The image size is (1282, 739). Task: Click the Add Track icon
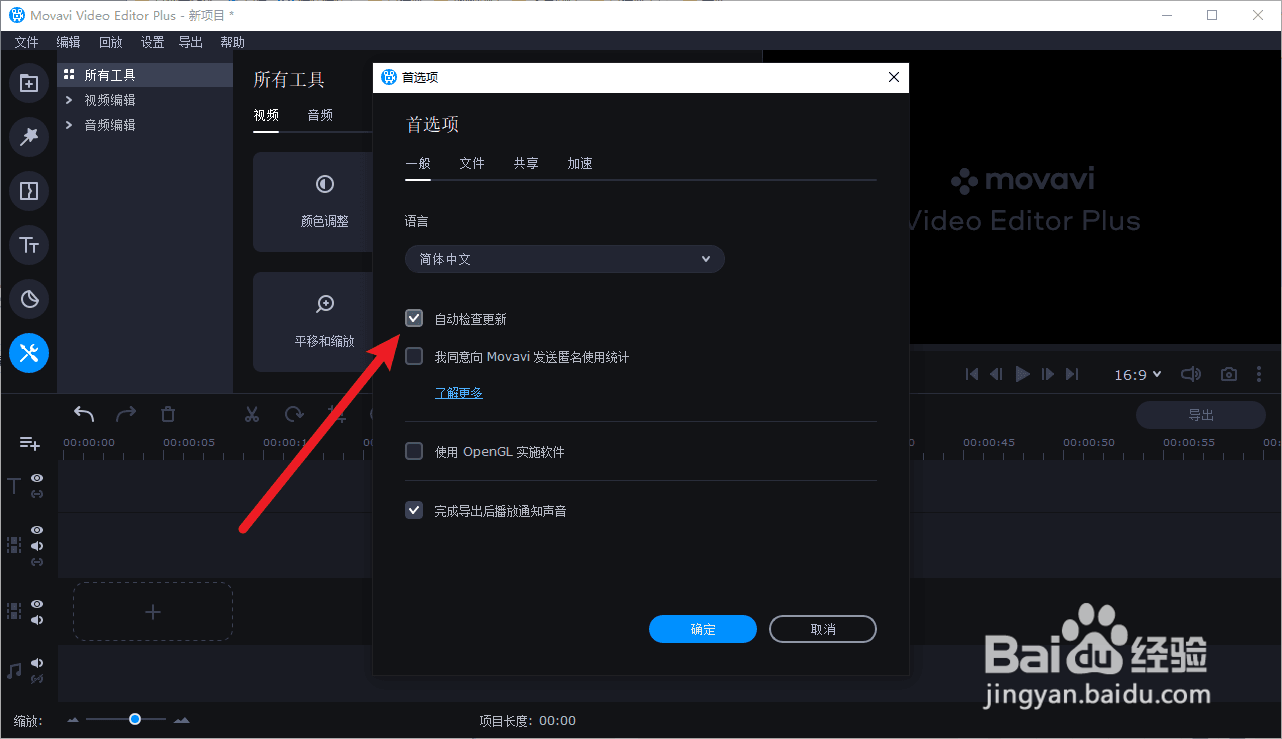(x=29, y=443)
